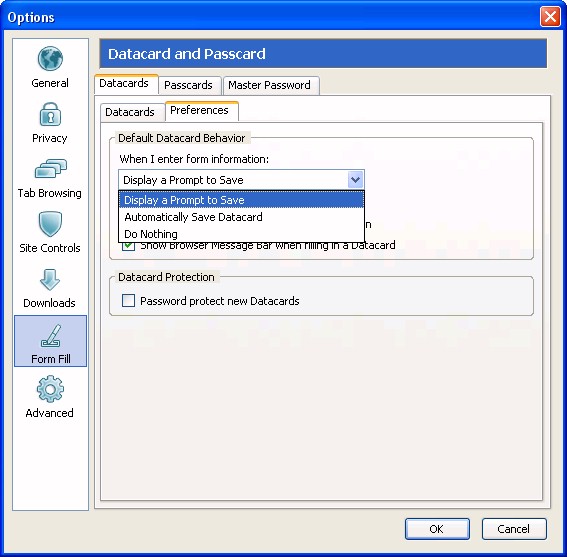Switch to the Passcards tab

pos(188,85)
